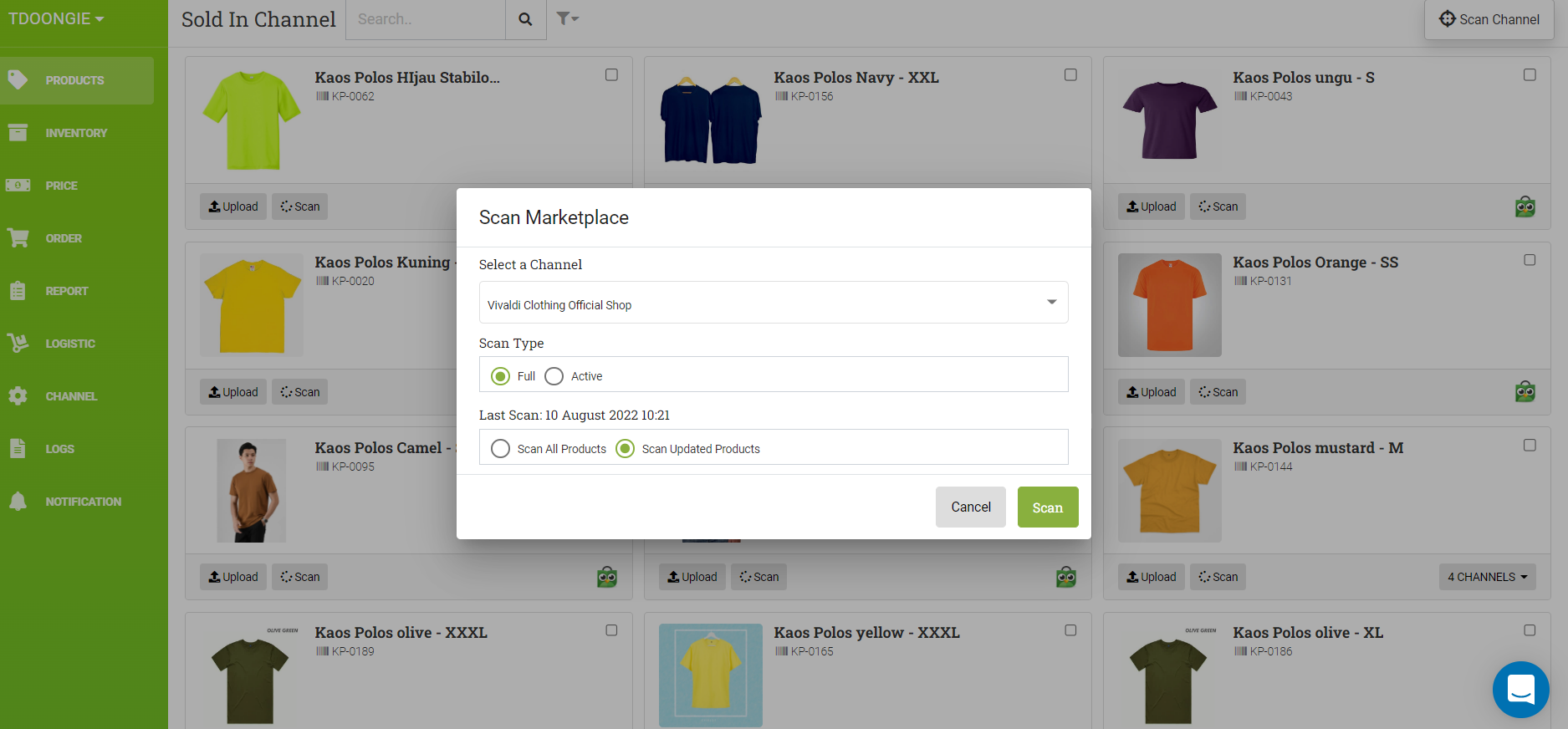The height and width of the screenshot is (729, 1568).
Task: Scan Kaos Polos ungu - S product
Action: 1218,206
